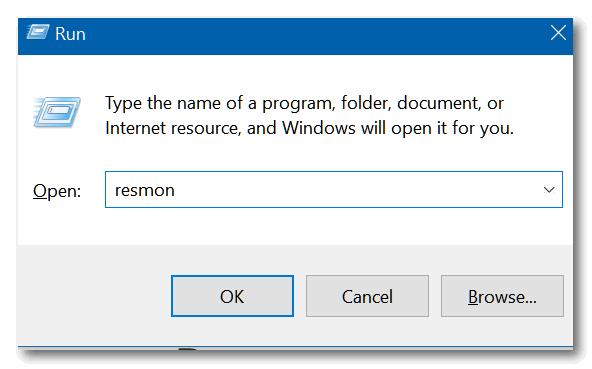Click the white space above the description text
Image resolution: width=592 pixels, height=369 pixels.
(295, 74)
